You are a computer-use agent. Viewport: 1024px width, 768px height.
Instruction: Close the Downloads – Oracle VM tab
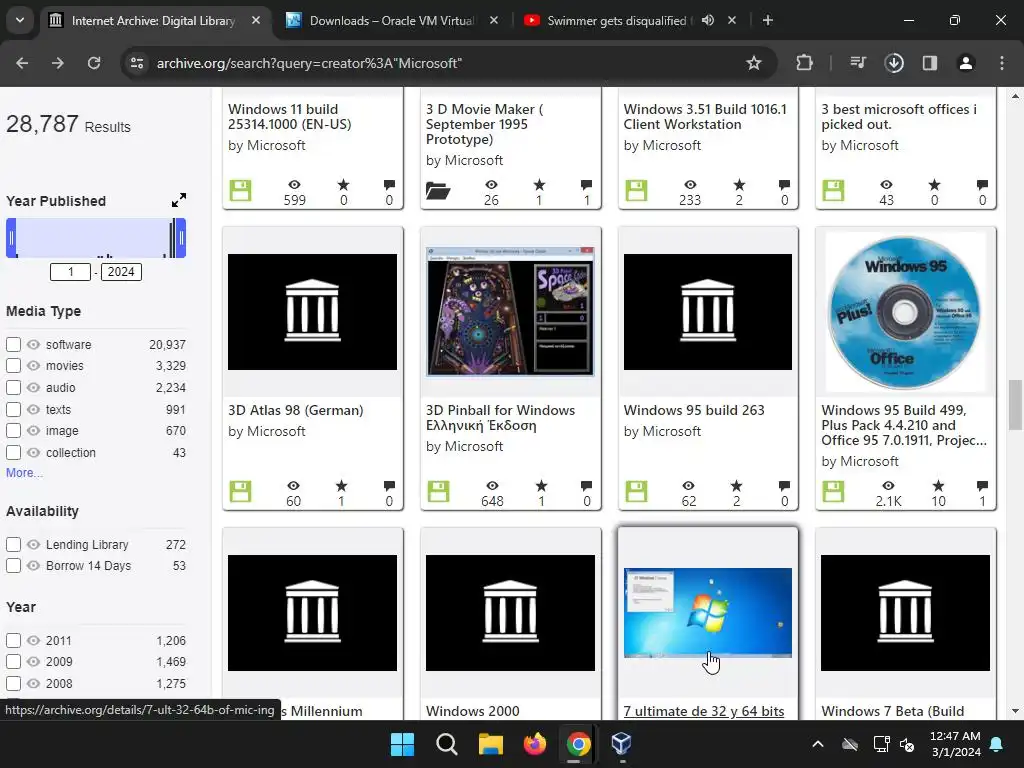(x=494, y=20)
